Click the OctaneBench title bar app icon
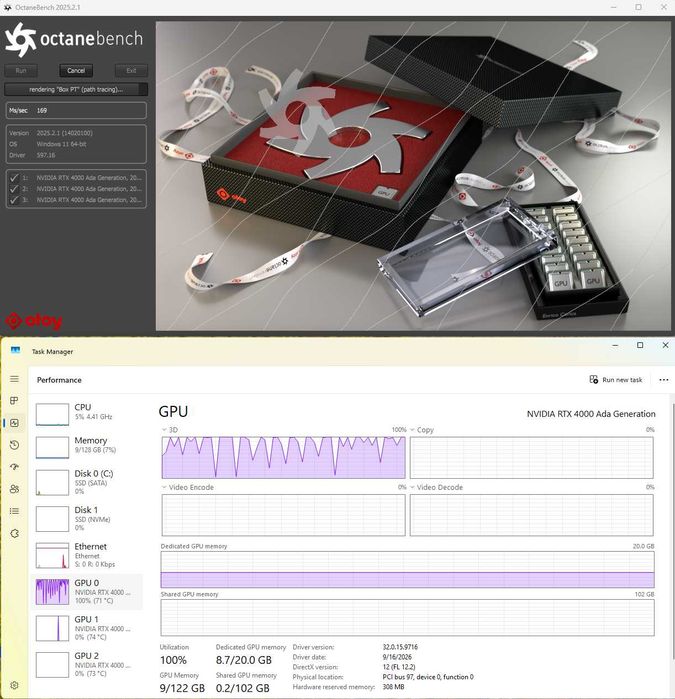 coord(8,7)
